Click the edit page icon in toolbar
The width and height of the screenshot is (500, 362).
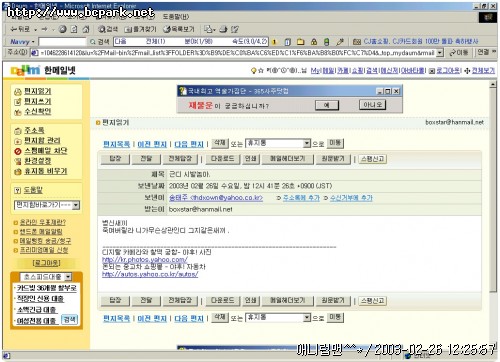pos(235,29)
